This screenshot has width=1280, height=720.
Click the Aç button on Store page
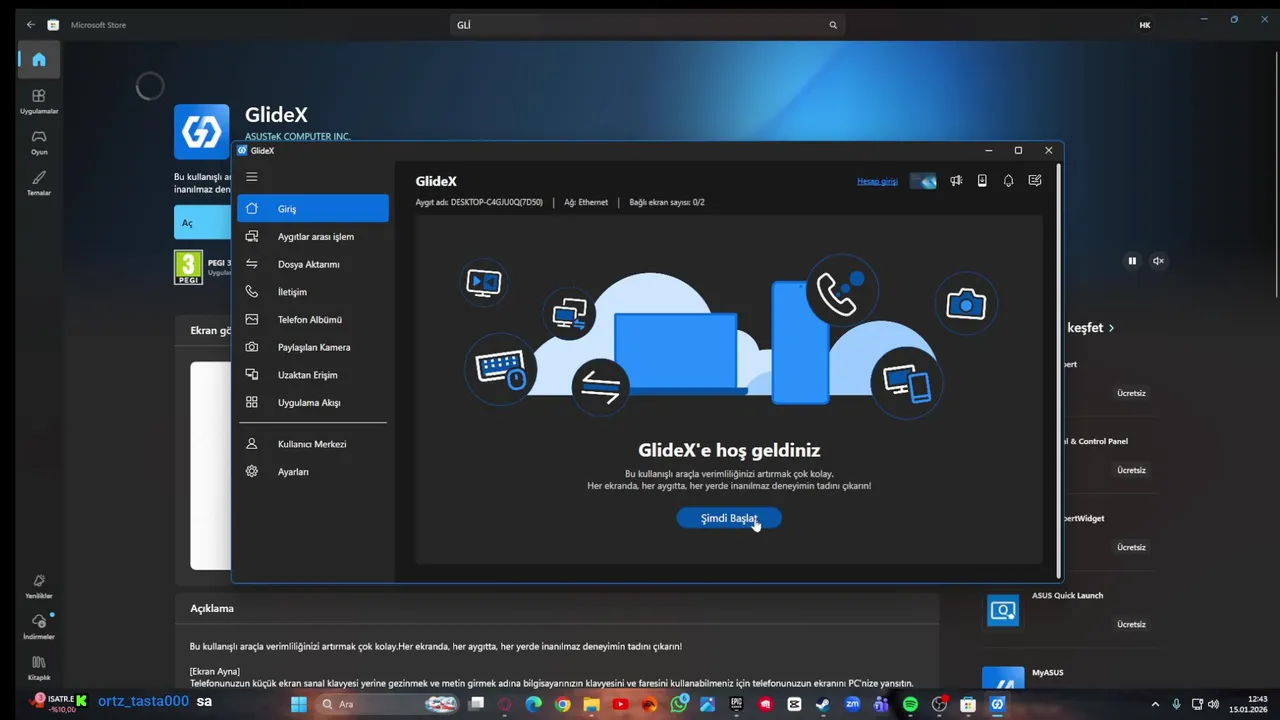tap(202, 223)
